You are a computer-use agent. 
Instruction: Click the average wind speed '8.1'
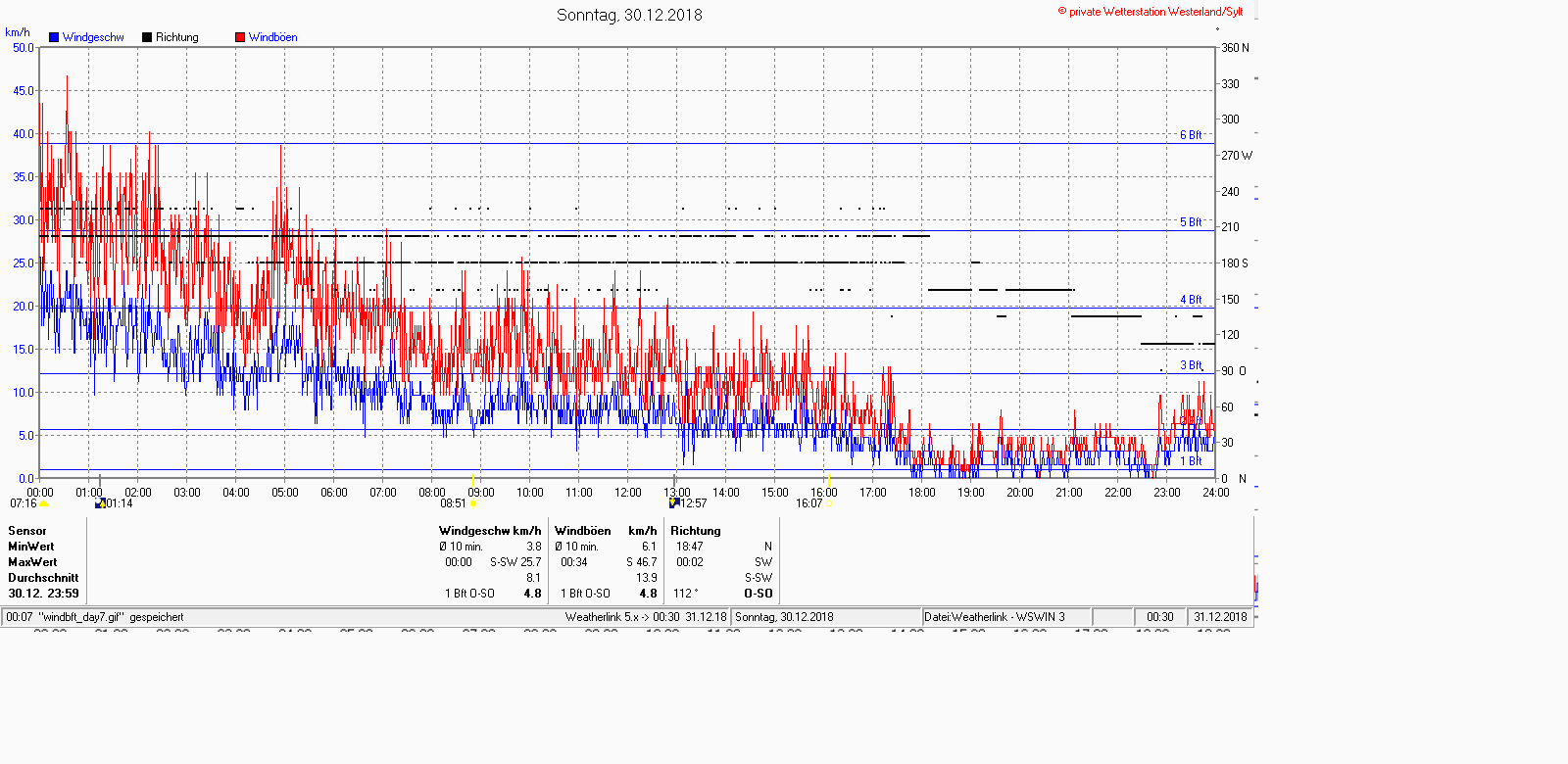533,578
